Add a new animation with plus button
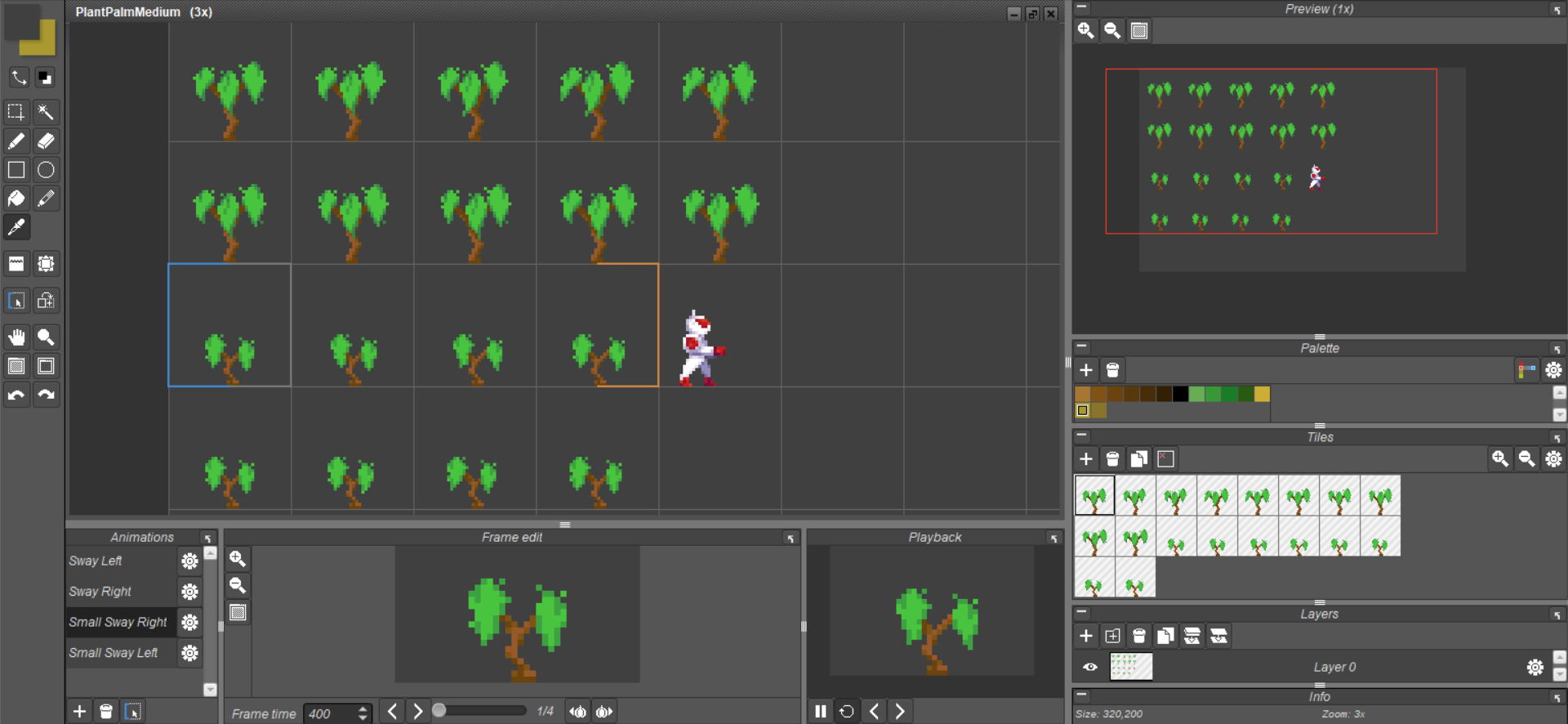Viewport: 1568px width, 724px height. (79, 711)
